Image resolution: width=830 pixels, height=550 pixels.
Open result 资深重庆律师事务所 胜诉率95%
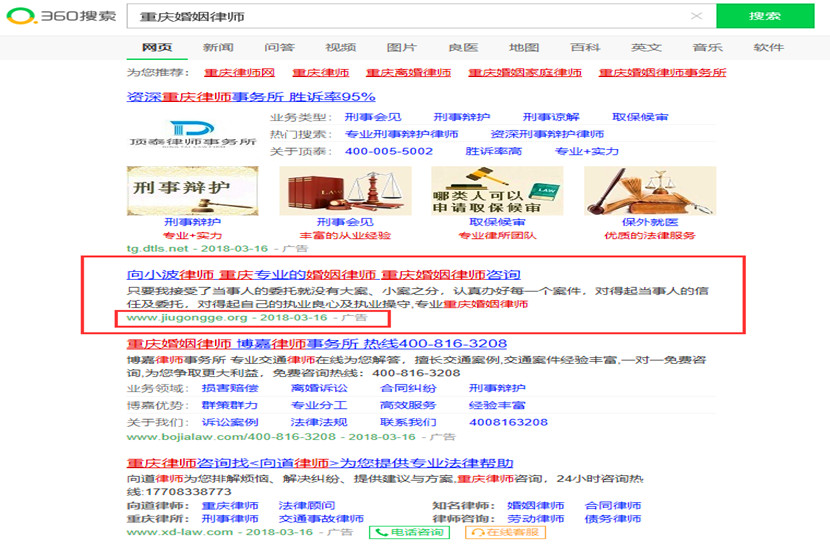251,97
